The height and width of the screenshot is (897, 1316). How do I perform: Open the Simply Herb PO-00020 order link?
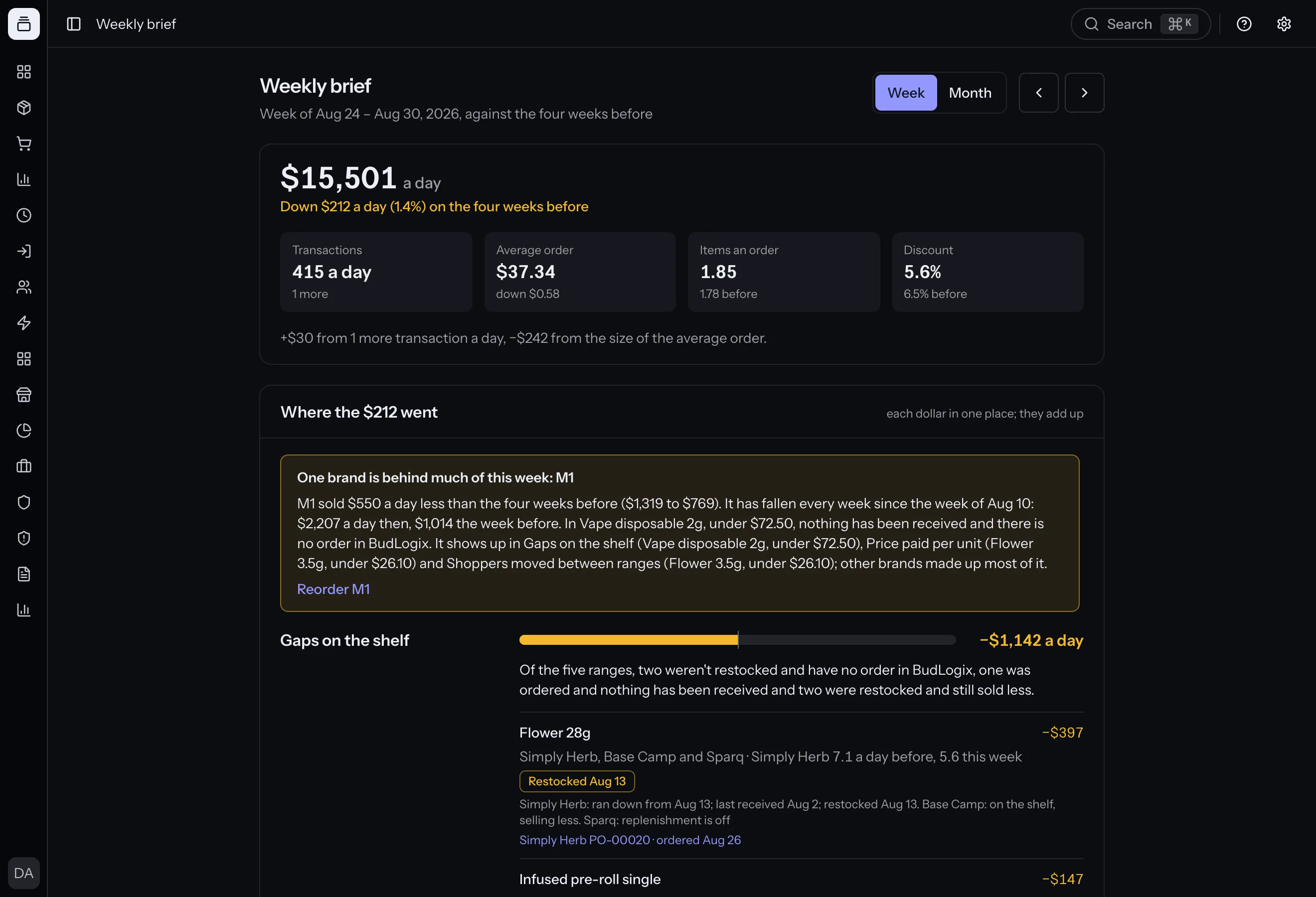pos(630,840)
